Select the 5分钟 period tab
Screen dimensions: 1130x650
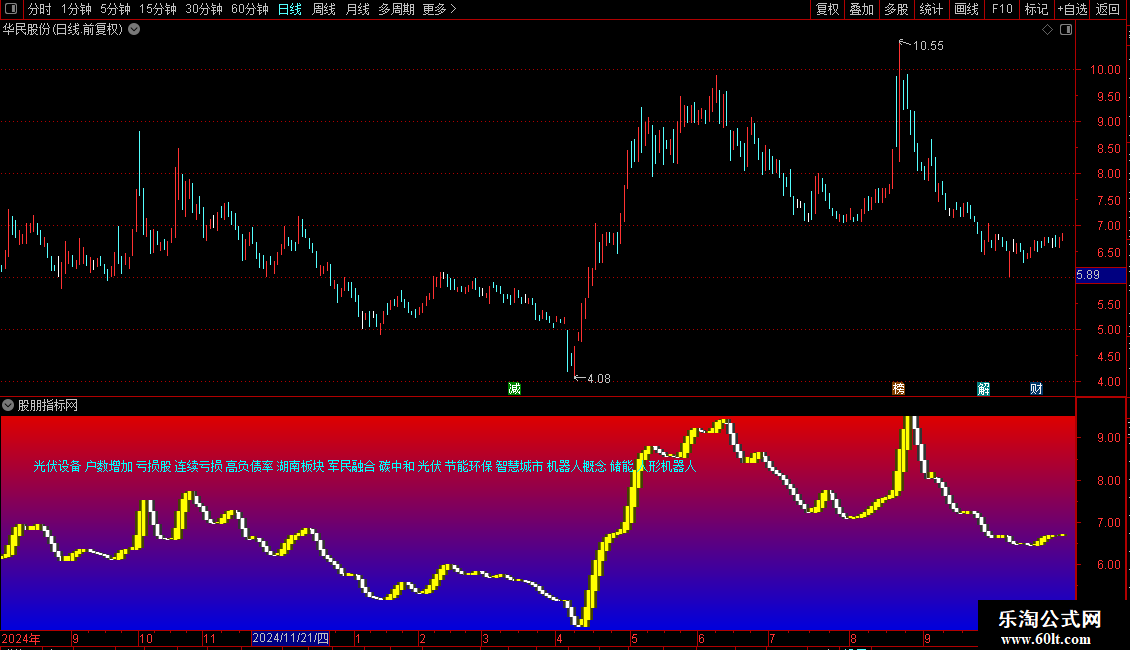tap(115, 9)
